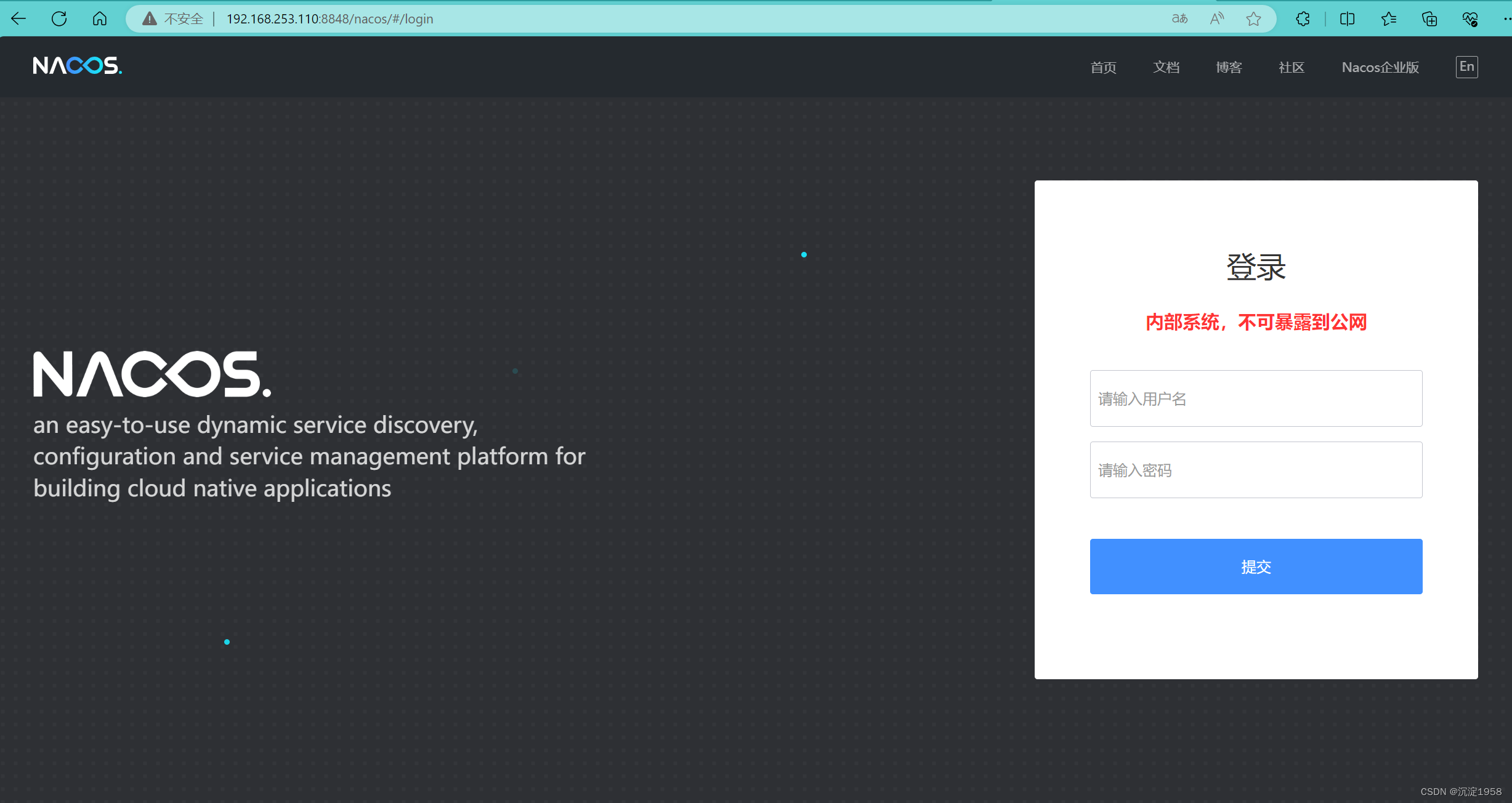The width and height of the screenshot is (1512, 803).
Task: View the 不安全 site security warning
Action: tap(173, 18)
